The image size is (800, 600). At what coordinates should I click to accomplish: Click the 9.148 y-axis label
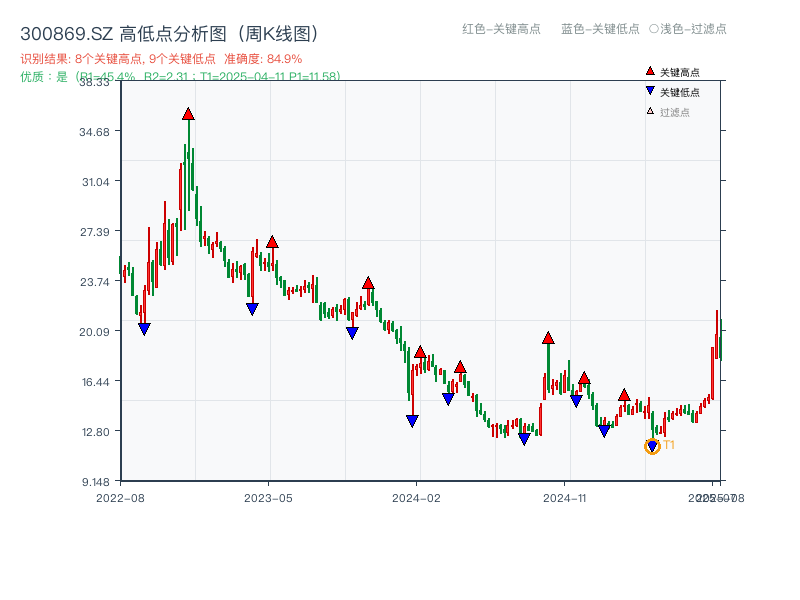[x=95, y=482]
